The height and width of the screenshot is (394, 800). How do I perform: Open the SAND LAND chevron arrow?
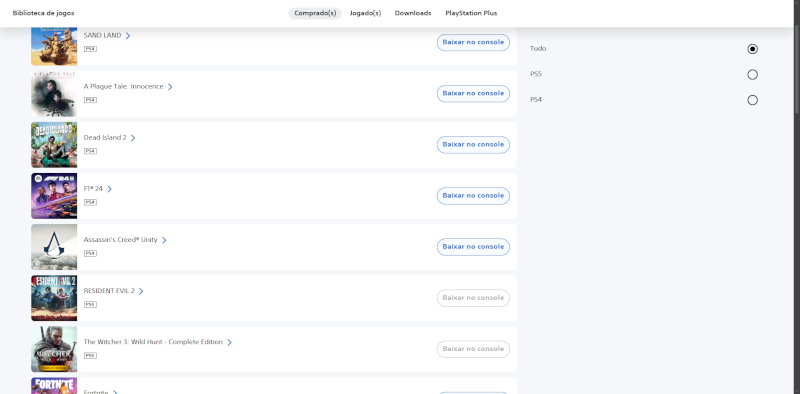point(128,36)
